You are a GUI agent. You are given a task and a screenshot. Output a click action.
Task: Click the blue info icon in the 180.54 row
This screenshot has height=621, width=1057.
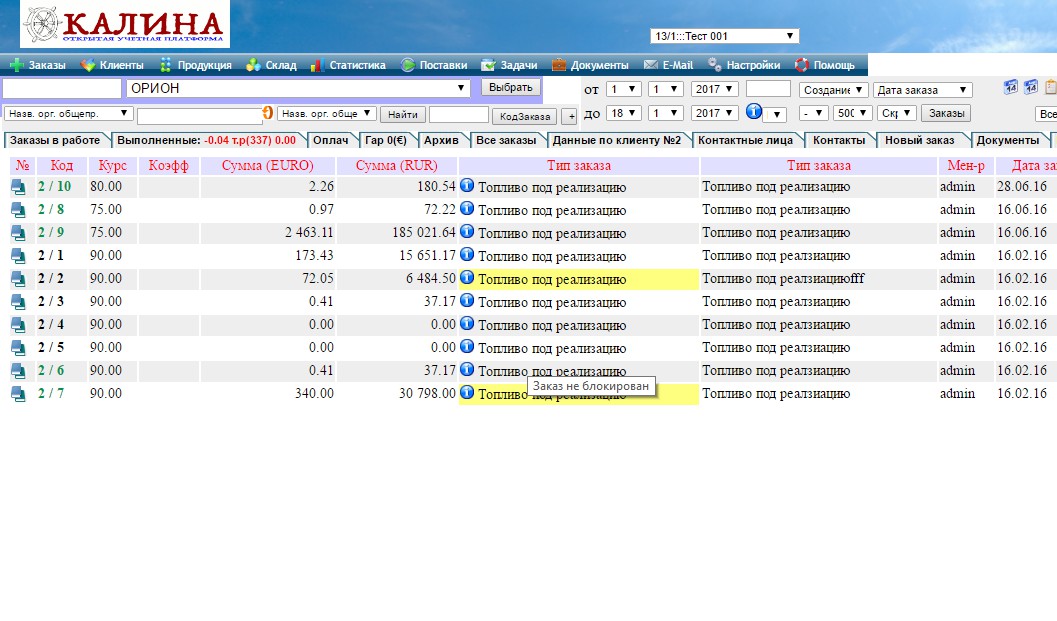(466, 185)
